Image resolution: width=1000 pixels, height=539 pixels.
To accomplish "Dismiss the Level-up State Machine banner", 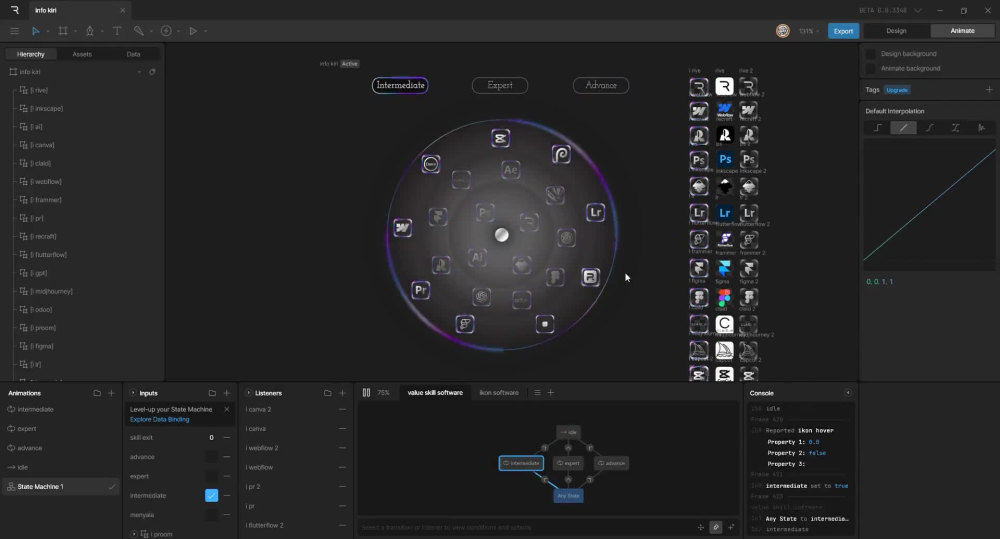I will 226,409.
